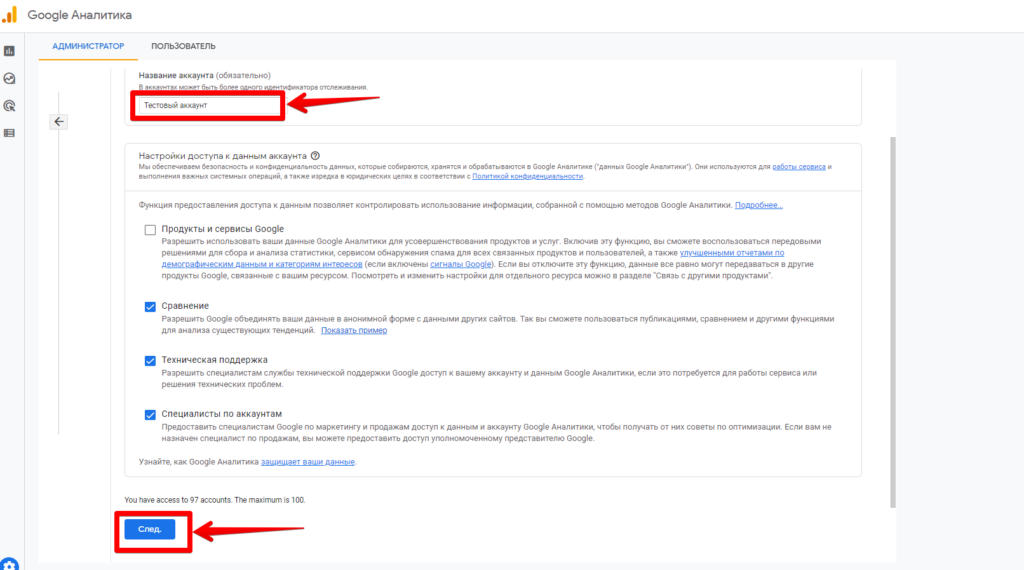
Task: Open the улучшенными отчетами по link
Action: 732,253
